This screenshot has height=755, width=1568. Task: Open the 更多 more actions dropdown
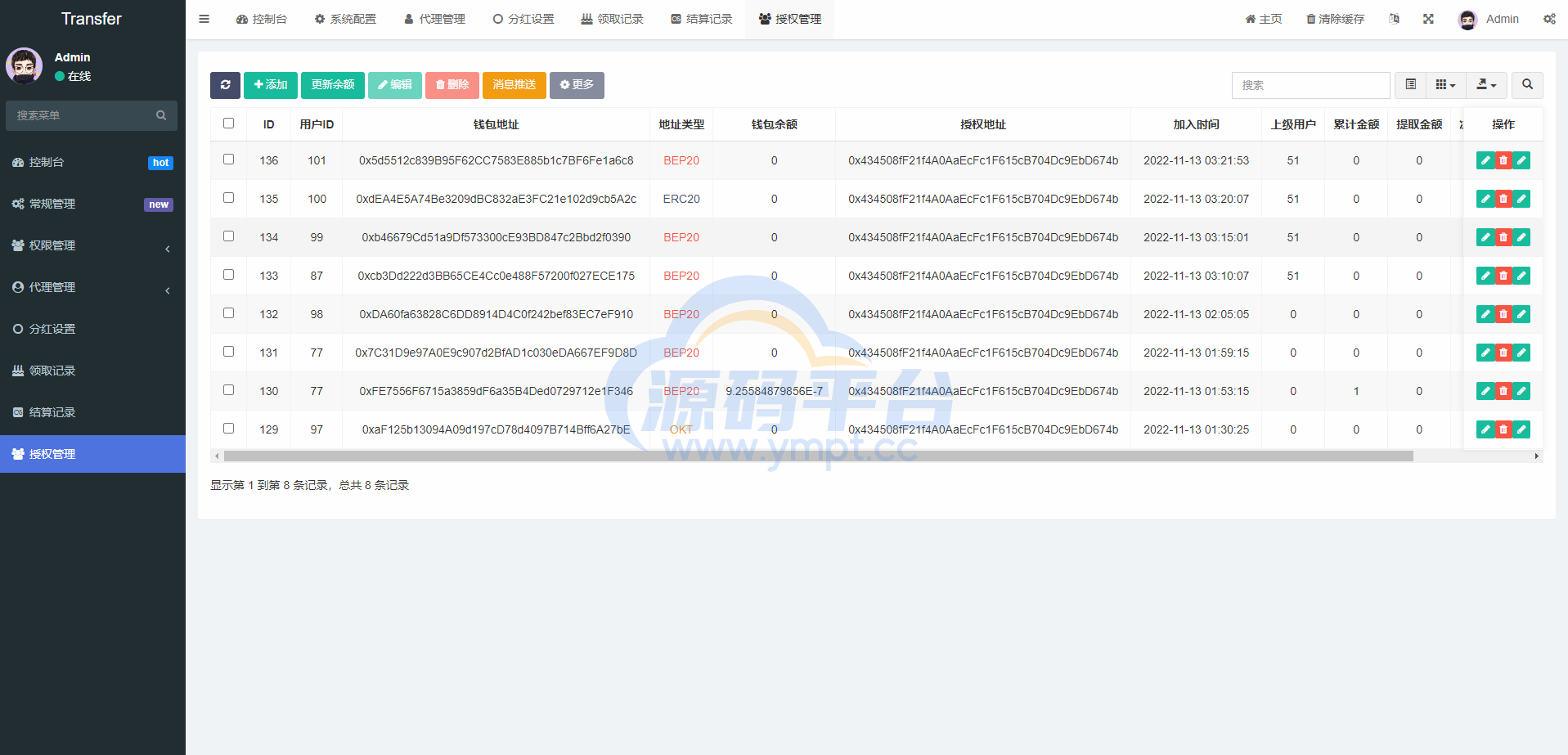point(577,85)
